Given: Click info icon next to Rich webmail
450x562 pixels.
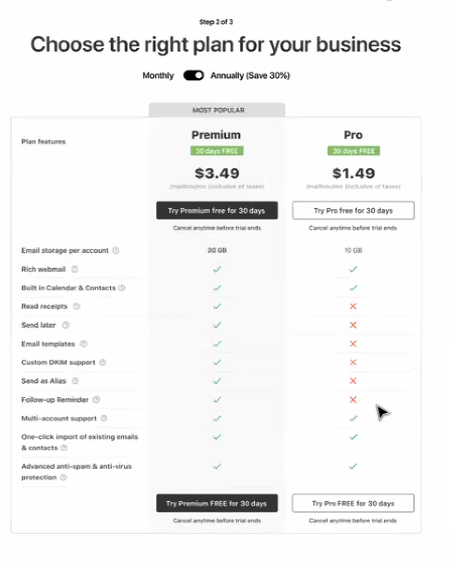Looking at the screenshot, I should pos(75,269).
